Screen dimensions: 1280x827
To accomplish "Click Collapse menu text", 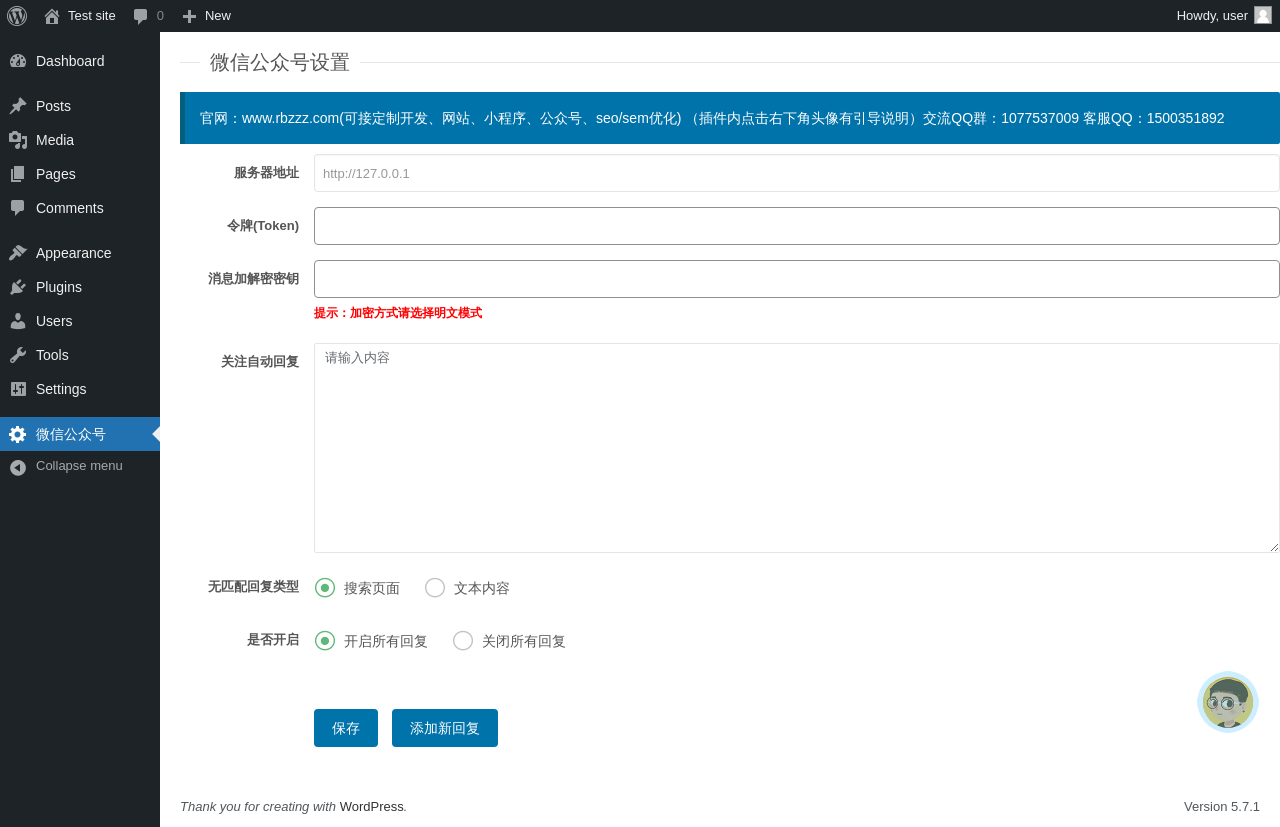I will (79, 466).
